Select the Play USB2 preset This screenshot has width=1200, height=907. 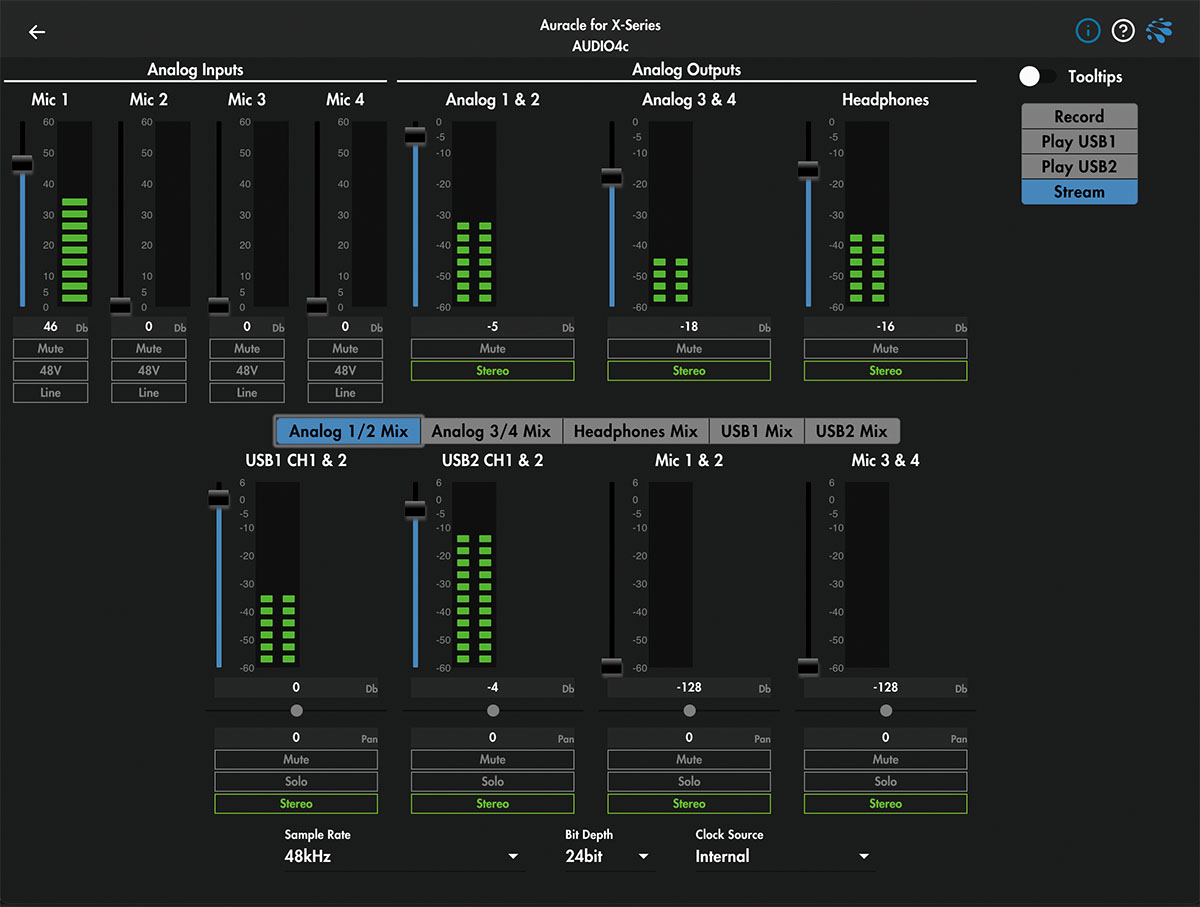(1079, 166)
